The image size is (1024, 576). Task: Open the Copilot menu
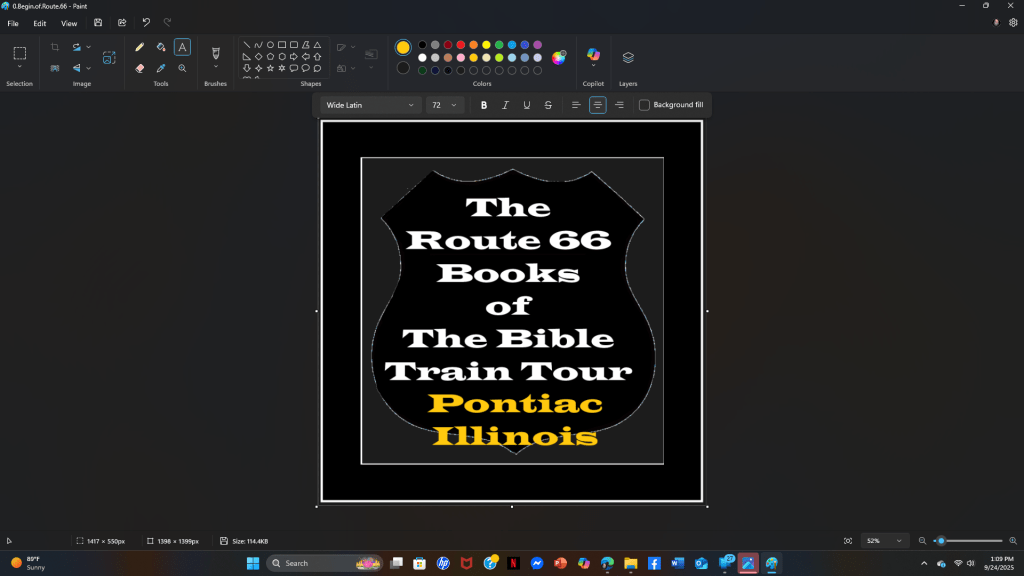point(594,55)
